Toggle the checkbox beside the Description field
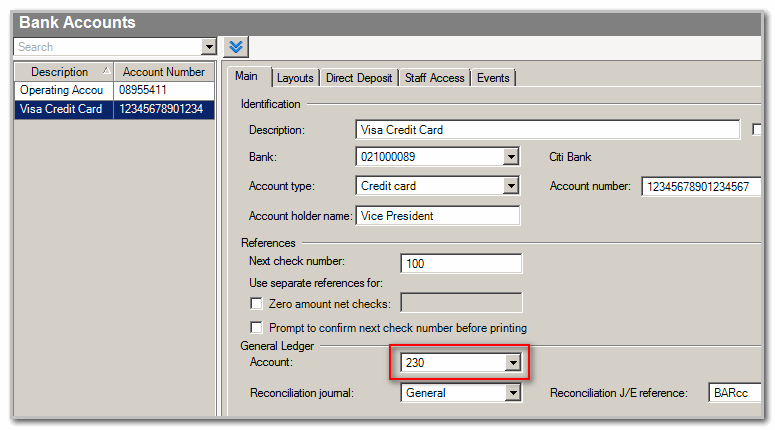The image size is (775, 430). coord(757,129)
